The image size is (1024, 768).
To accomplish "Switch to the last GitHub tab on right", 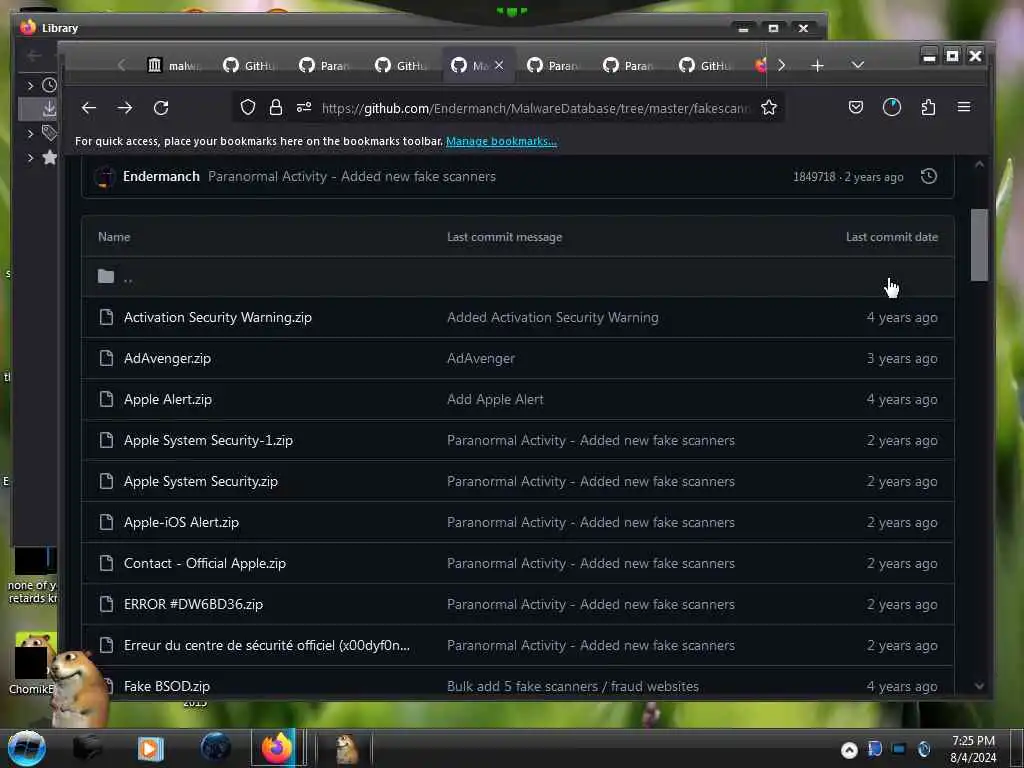I will 705,65.
